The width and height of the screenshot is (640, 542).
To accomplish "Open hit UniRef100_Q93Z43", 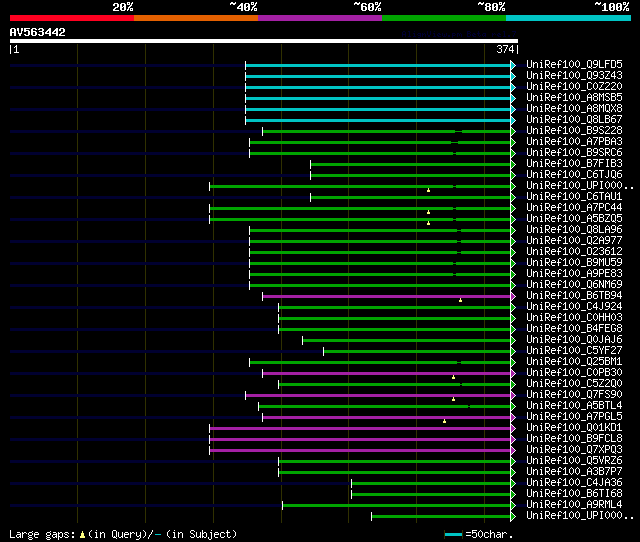I will pos(574,76).
